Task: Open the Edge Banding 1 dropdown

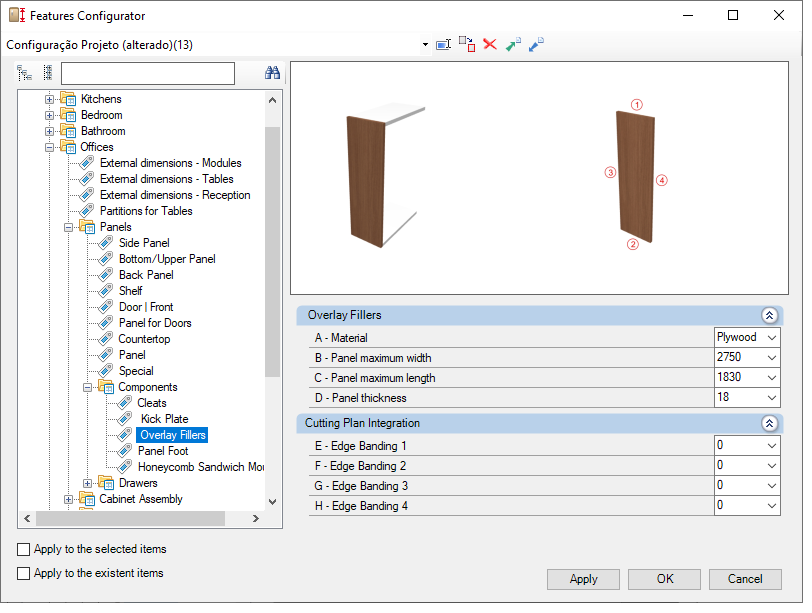Action: tap(772, 446)
